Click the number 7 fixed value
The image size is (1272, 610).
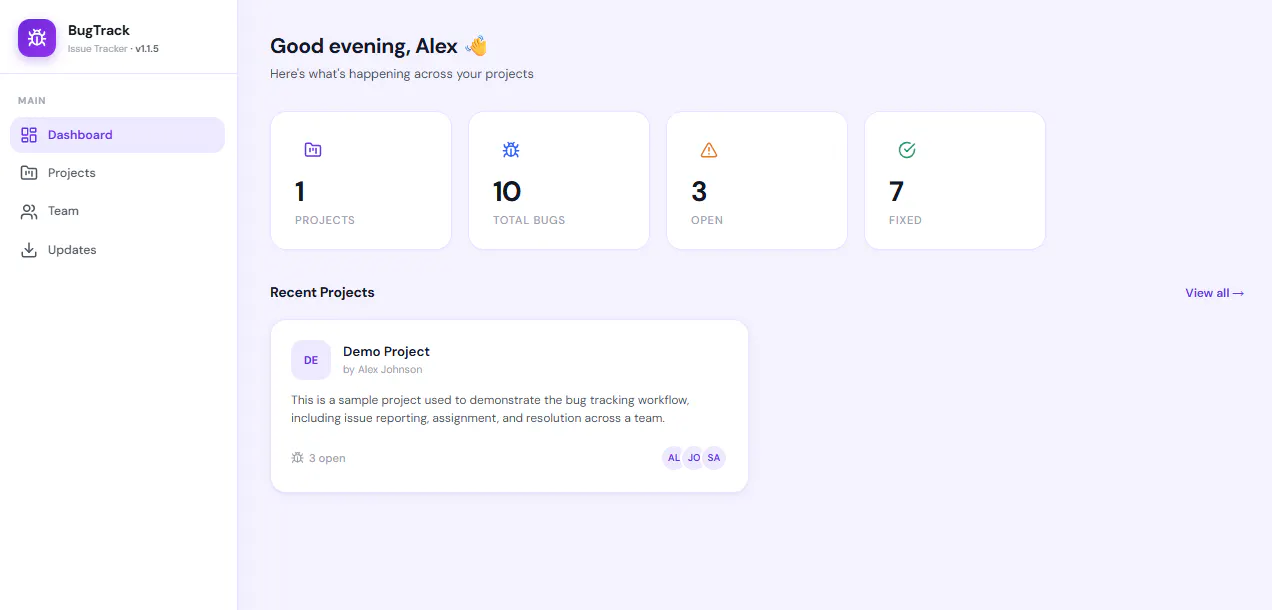[896, 191]
